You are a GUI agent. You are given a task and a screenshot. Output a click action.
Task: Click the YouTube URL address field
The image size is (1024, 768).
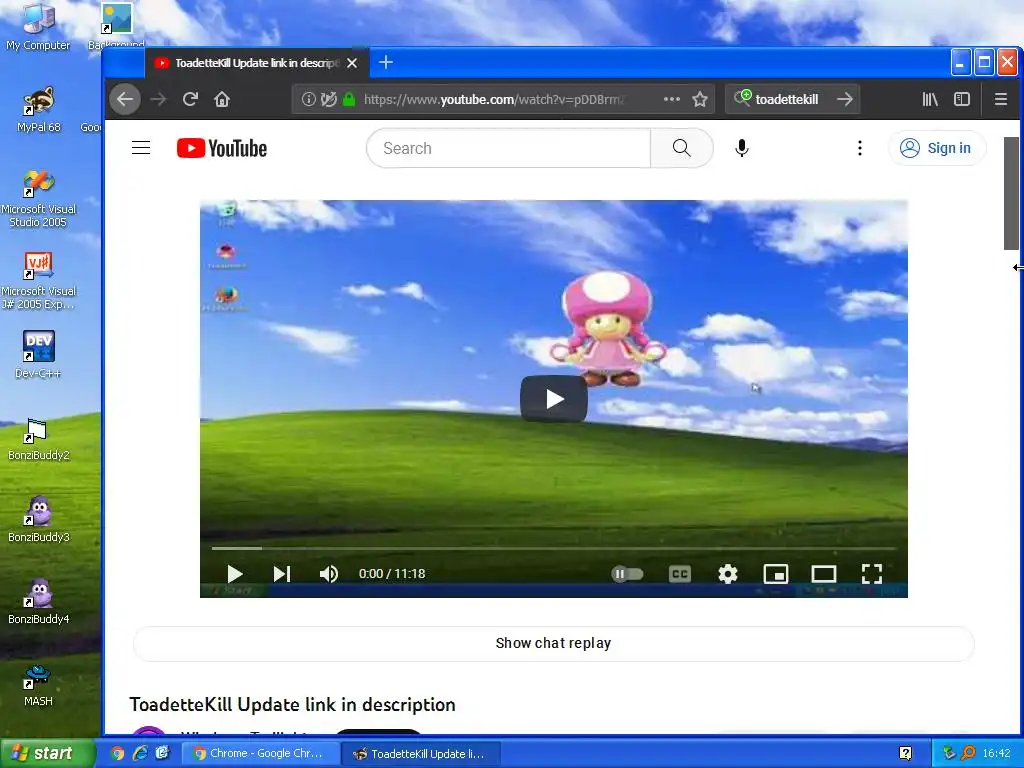[x=503, y=99]
